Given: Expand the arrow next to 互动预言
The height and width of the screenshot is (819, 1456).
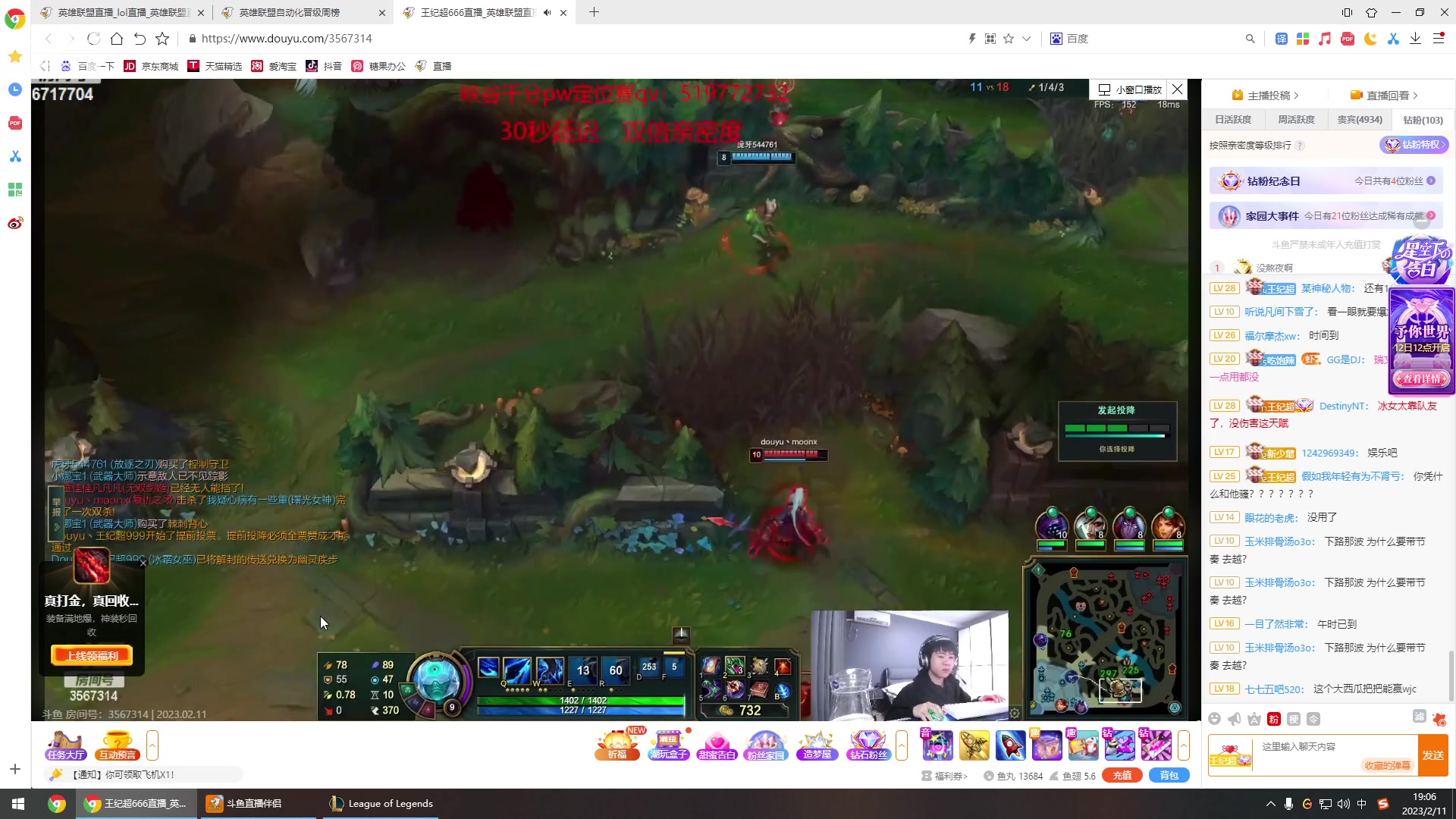Looking at the screenshot, I should click(152, 745).
